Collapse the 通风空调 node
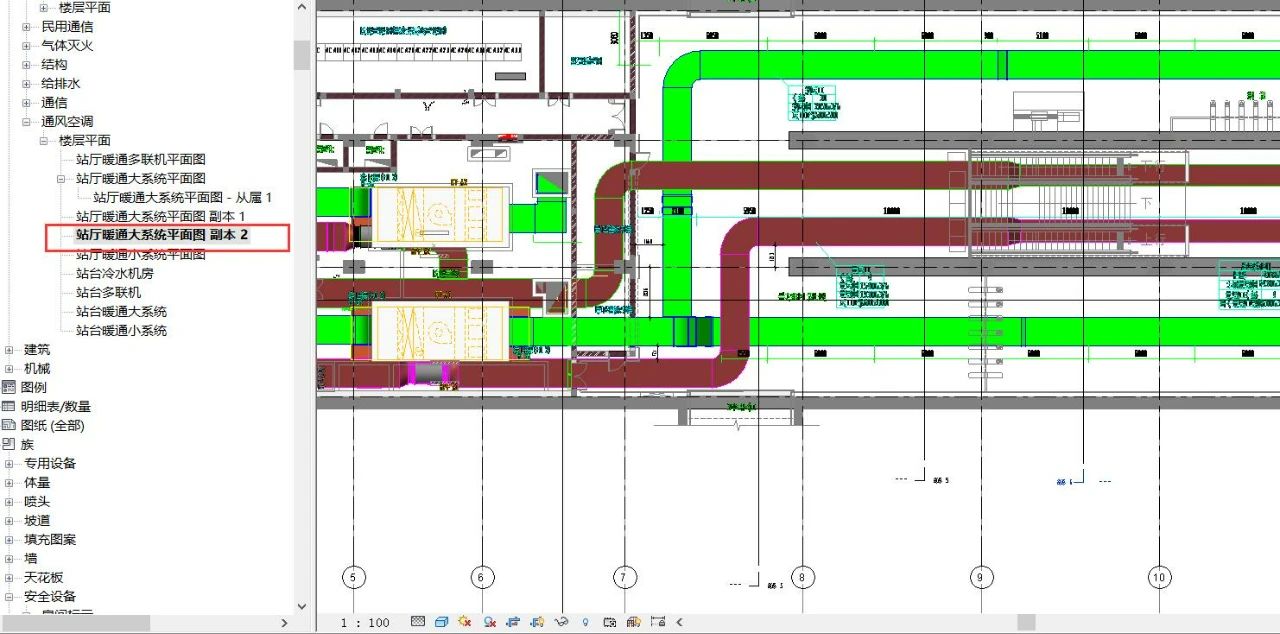This screenshot has width=1280, height=634. 27,122
